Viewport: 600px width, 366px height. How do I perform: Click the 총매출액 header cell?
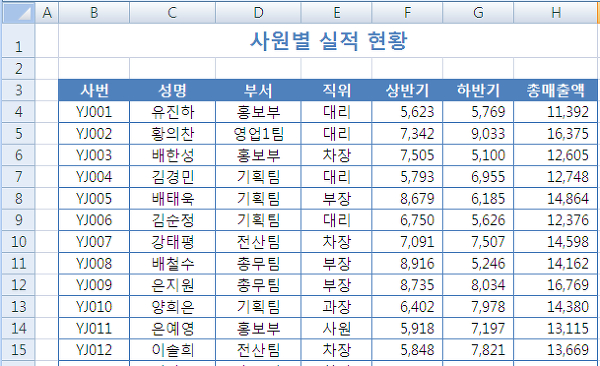(x=556, y=90)
